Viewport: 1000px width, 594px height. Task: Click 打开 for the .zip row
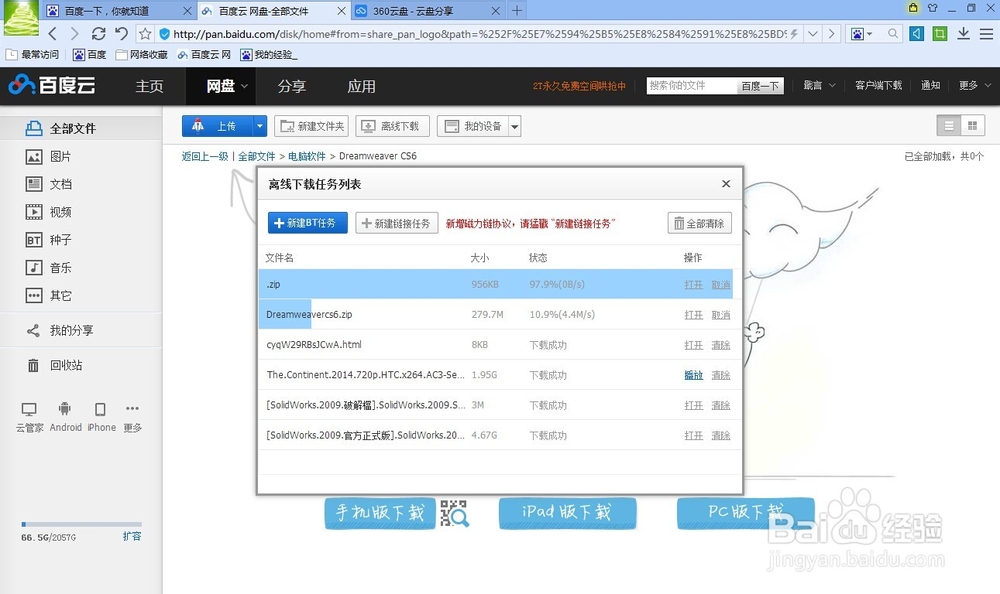[x=693, y=285]
